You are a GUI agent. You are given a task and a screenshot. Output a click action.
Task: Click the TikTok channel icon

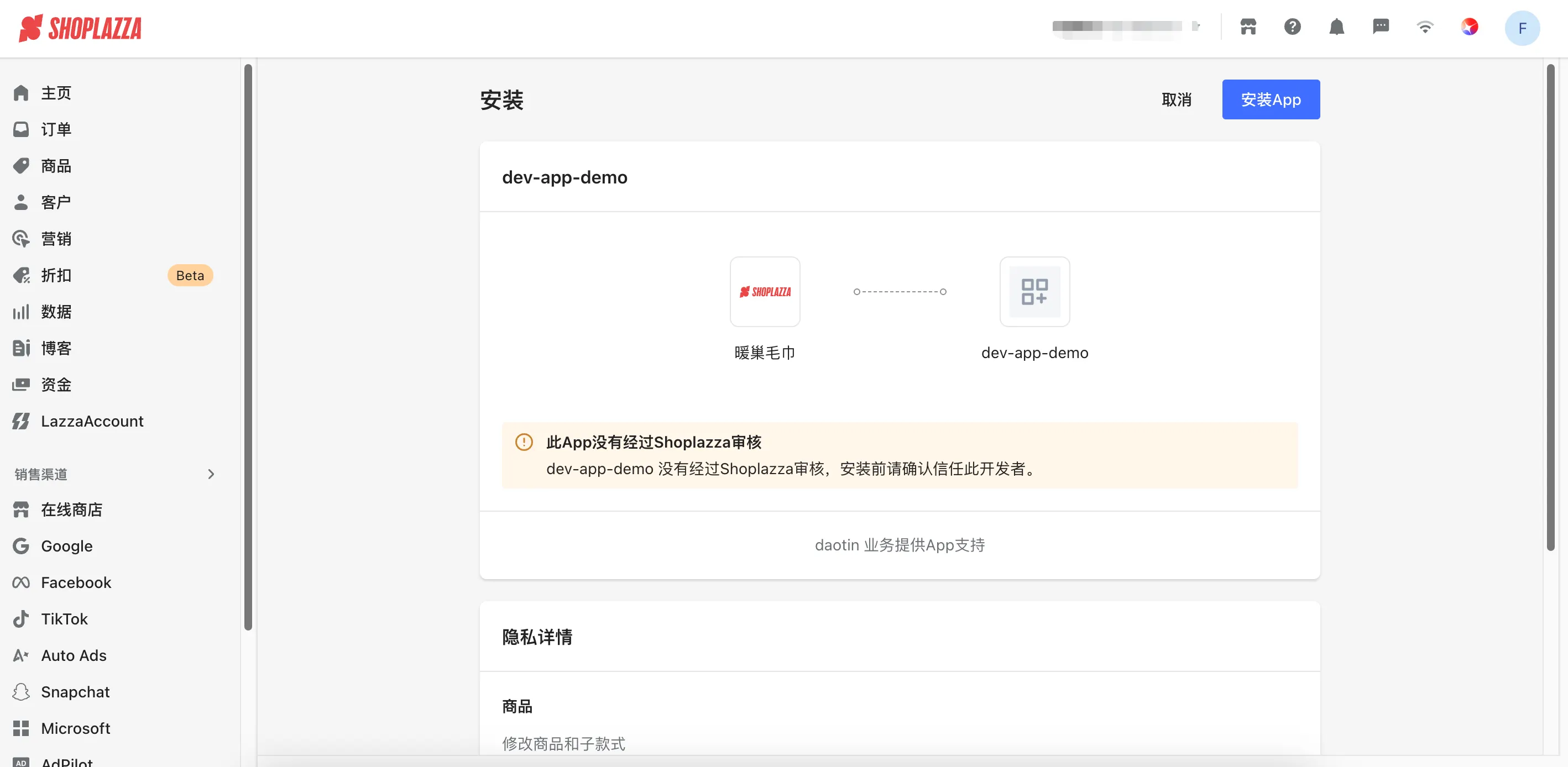point(22,618)
